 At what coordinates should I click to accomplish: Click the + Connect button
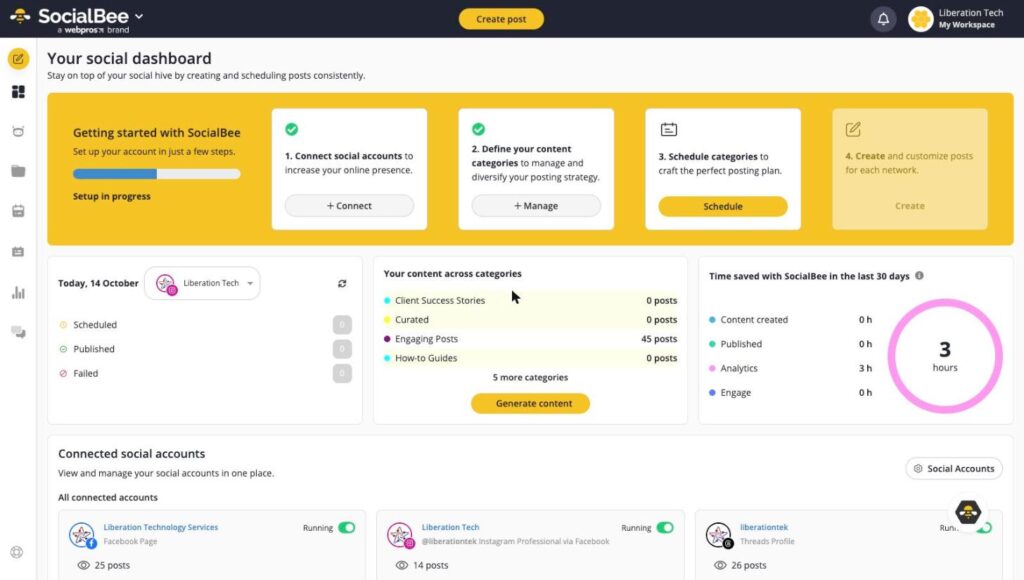349,206
